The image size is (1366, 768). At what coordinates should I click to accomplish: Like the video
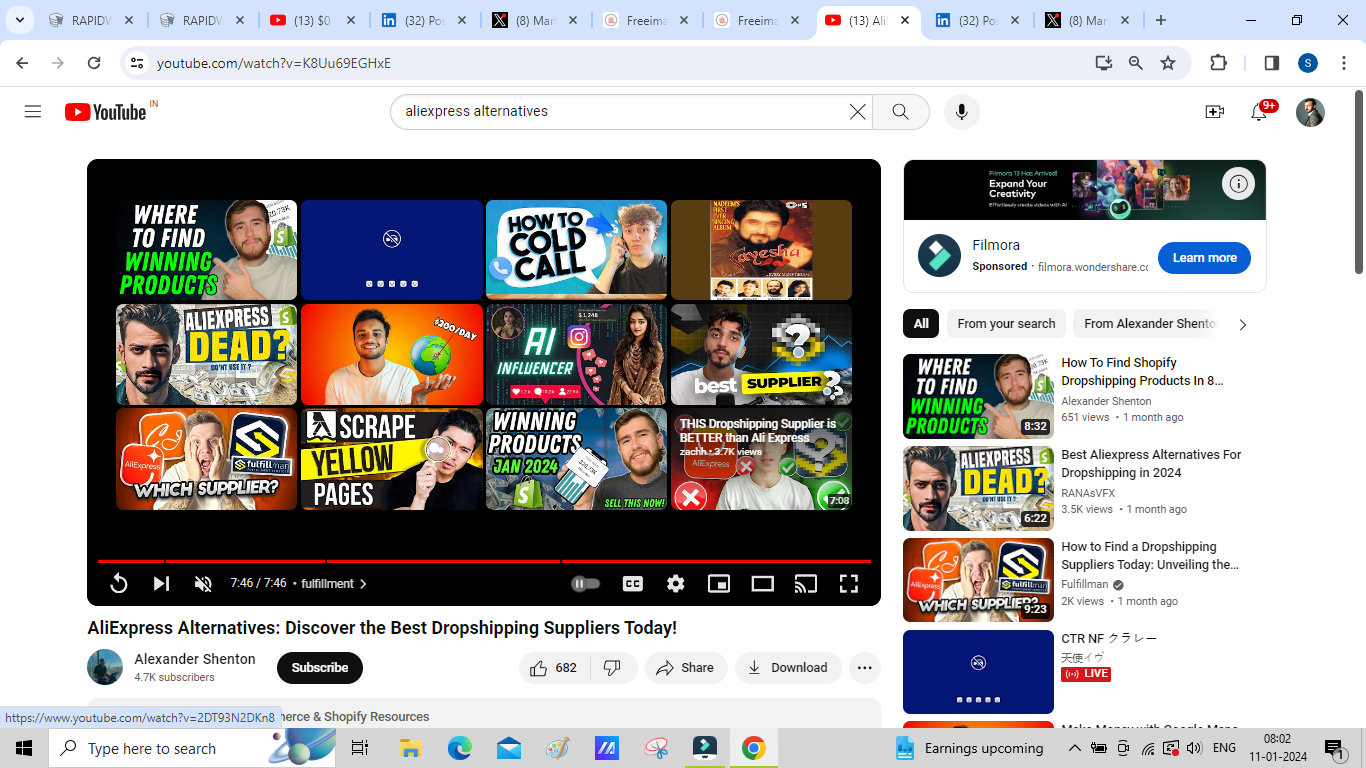[x=554, y=668]
